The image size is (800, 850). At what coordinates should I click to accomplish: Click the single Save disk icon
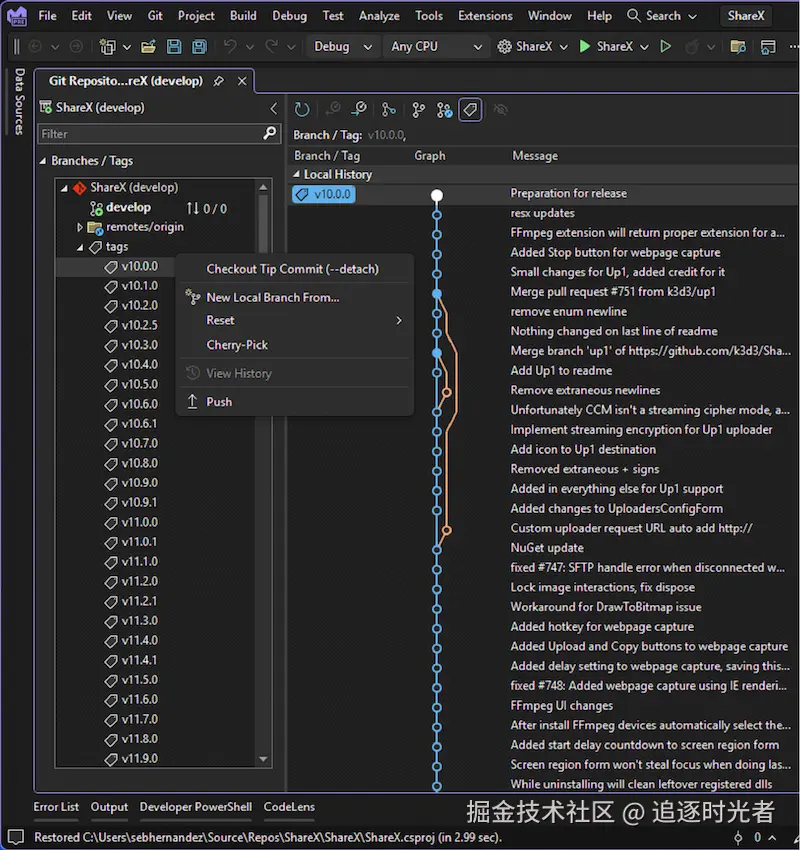pyautogui.click(x=174, y=47)
